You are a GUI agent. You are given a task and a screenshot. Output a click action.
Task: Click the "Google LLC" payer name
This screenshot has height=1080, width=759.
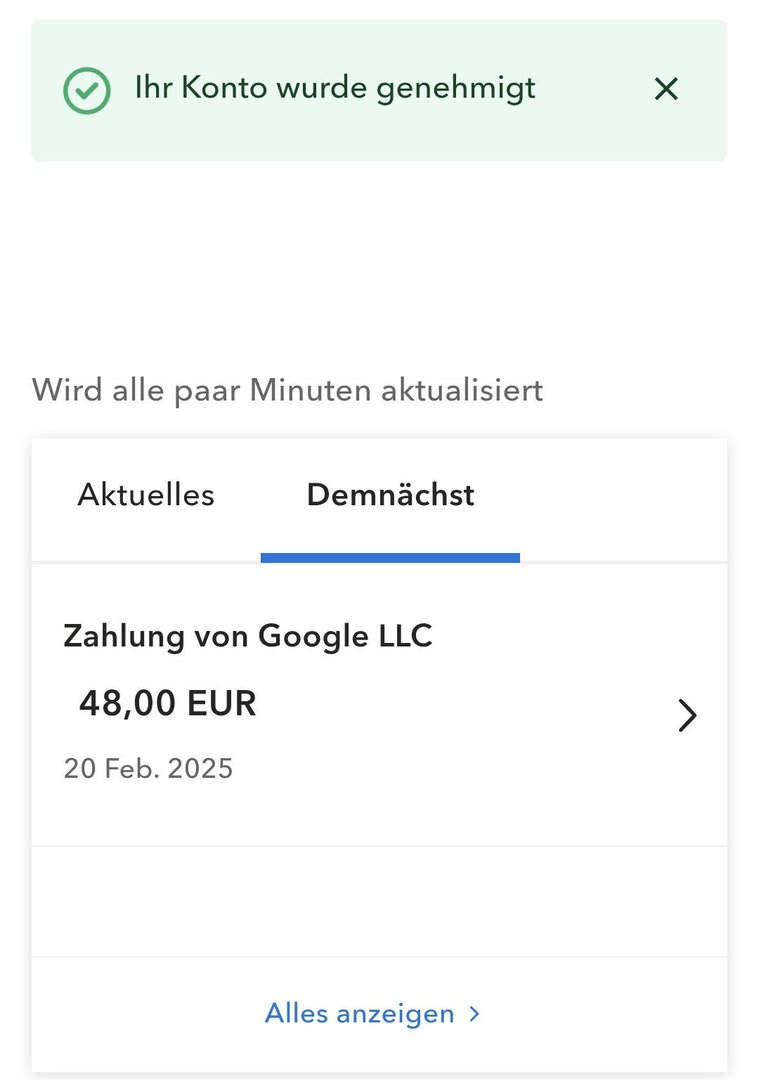click(346, 636)
